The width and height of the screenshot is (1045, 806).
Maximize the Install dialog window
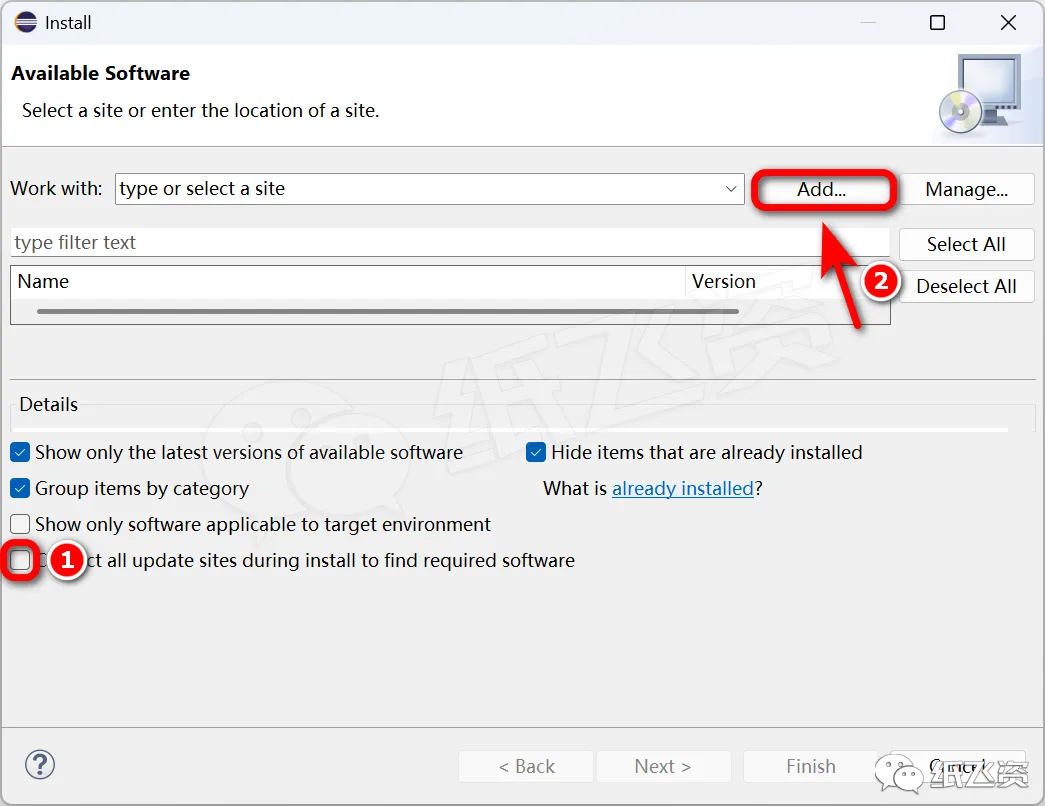pyautogui.click(x=937, y=22)
